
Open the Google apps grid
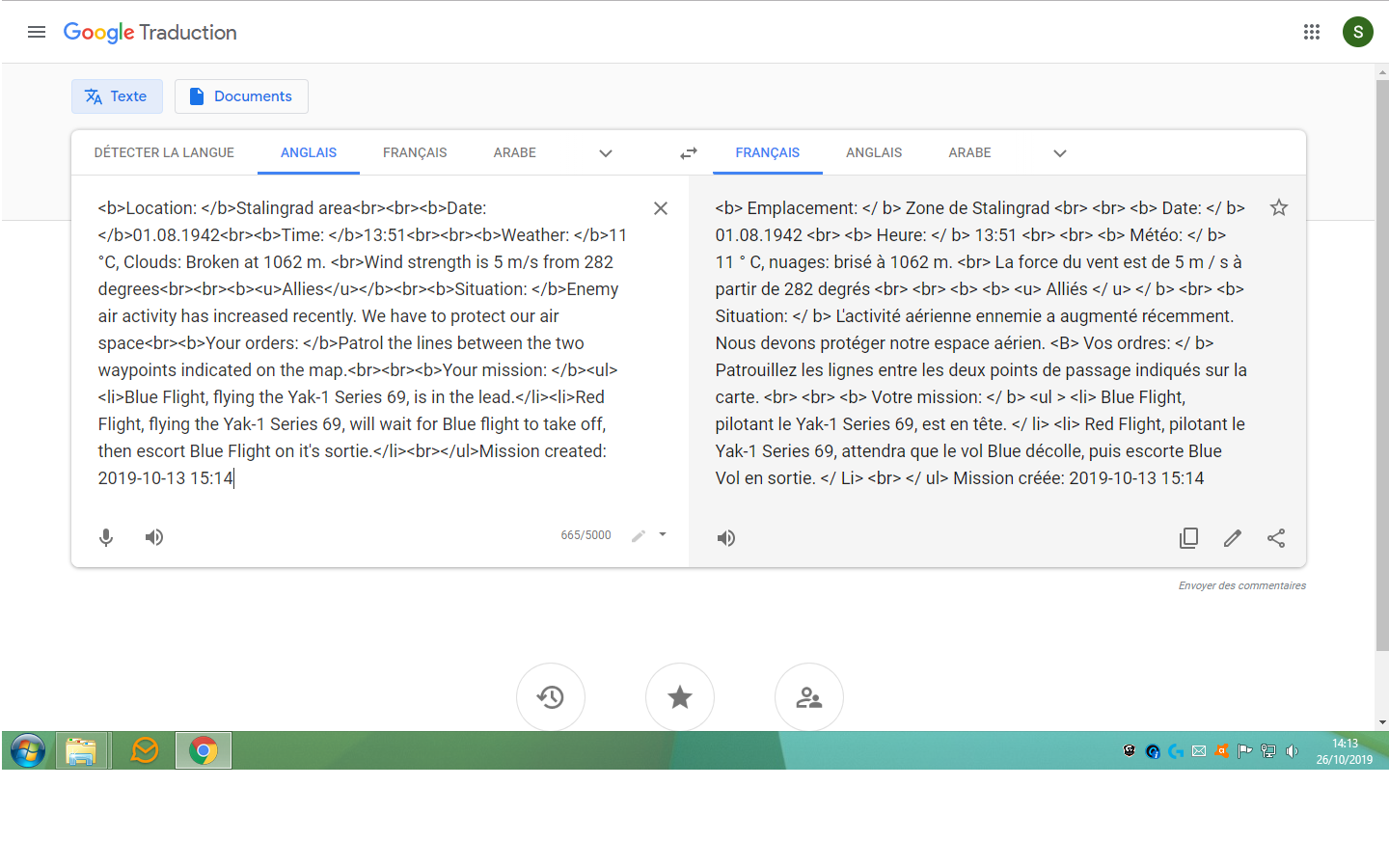(x=1312, y=32)
